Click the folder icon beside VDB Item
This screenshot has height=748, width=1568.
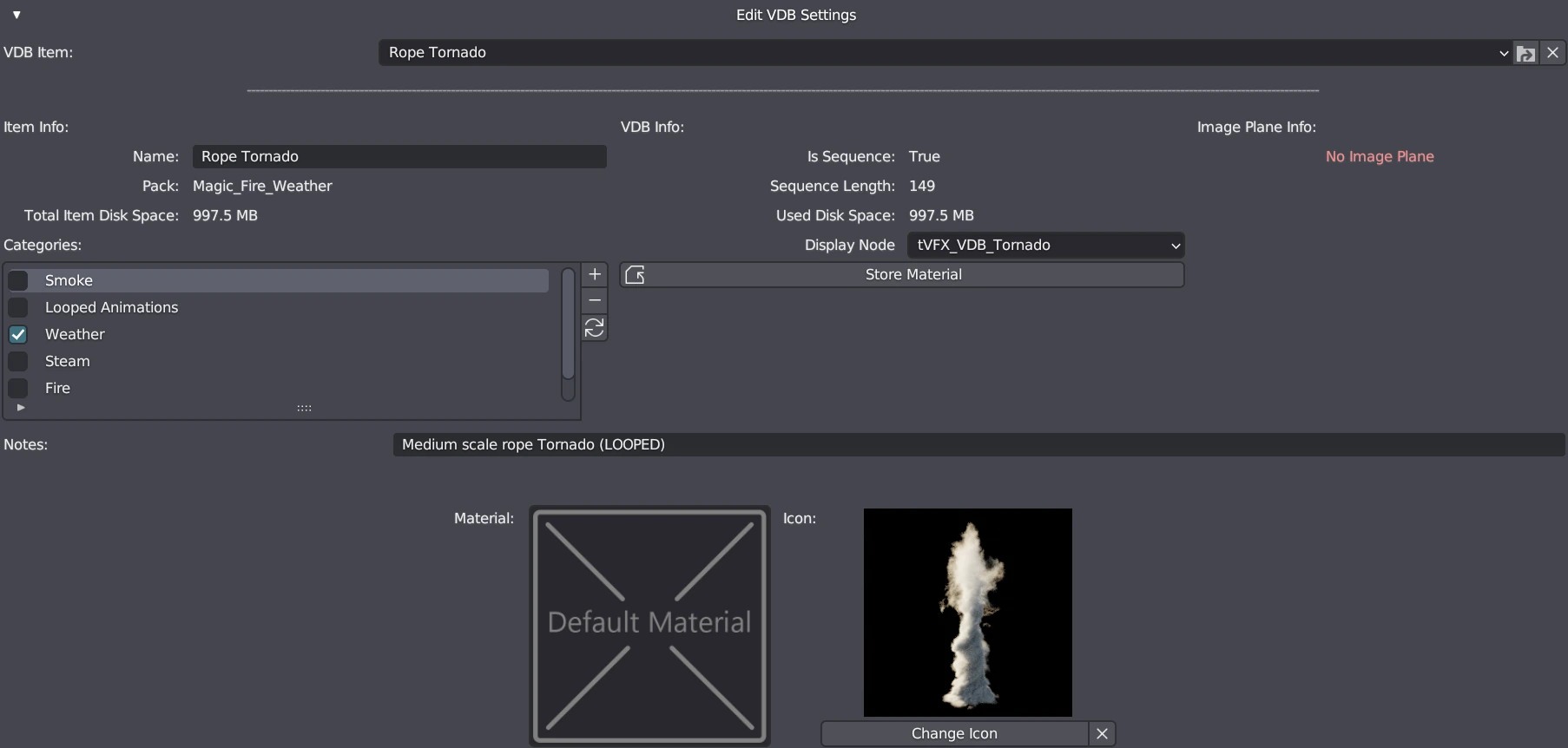(1525, 53)
